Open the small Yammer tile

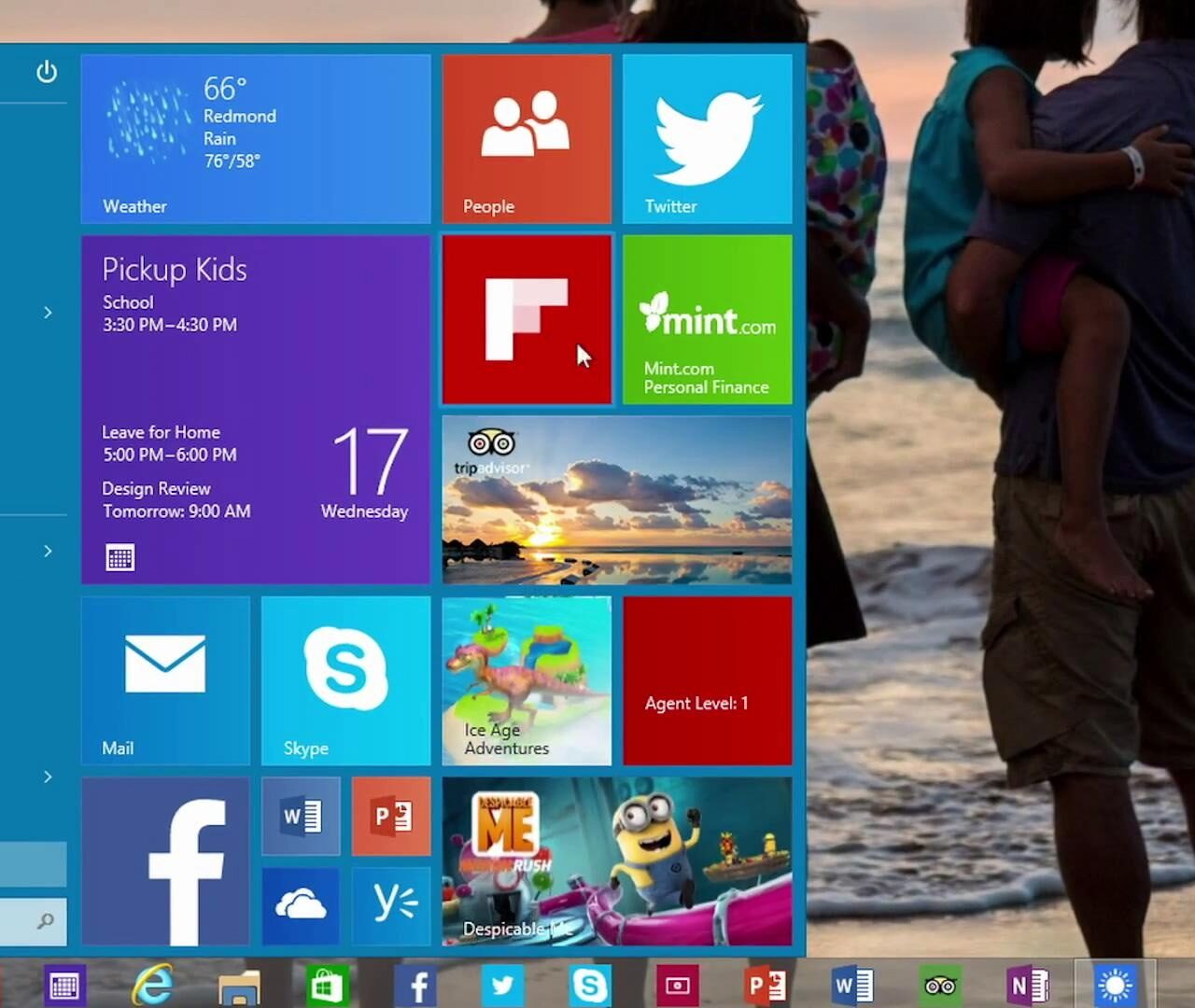pyautogui.click(x=391, y=906)
